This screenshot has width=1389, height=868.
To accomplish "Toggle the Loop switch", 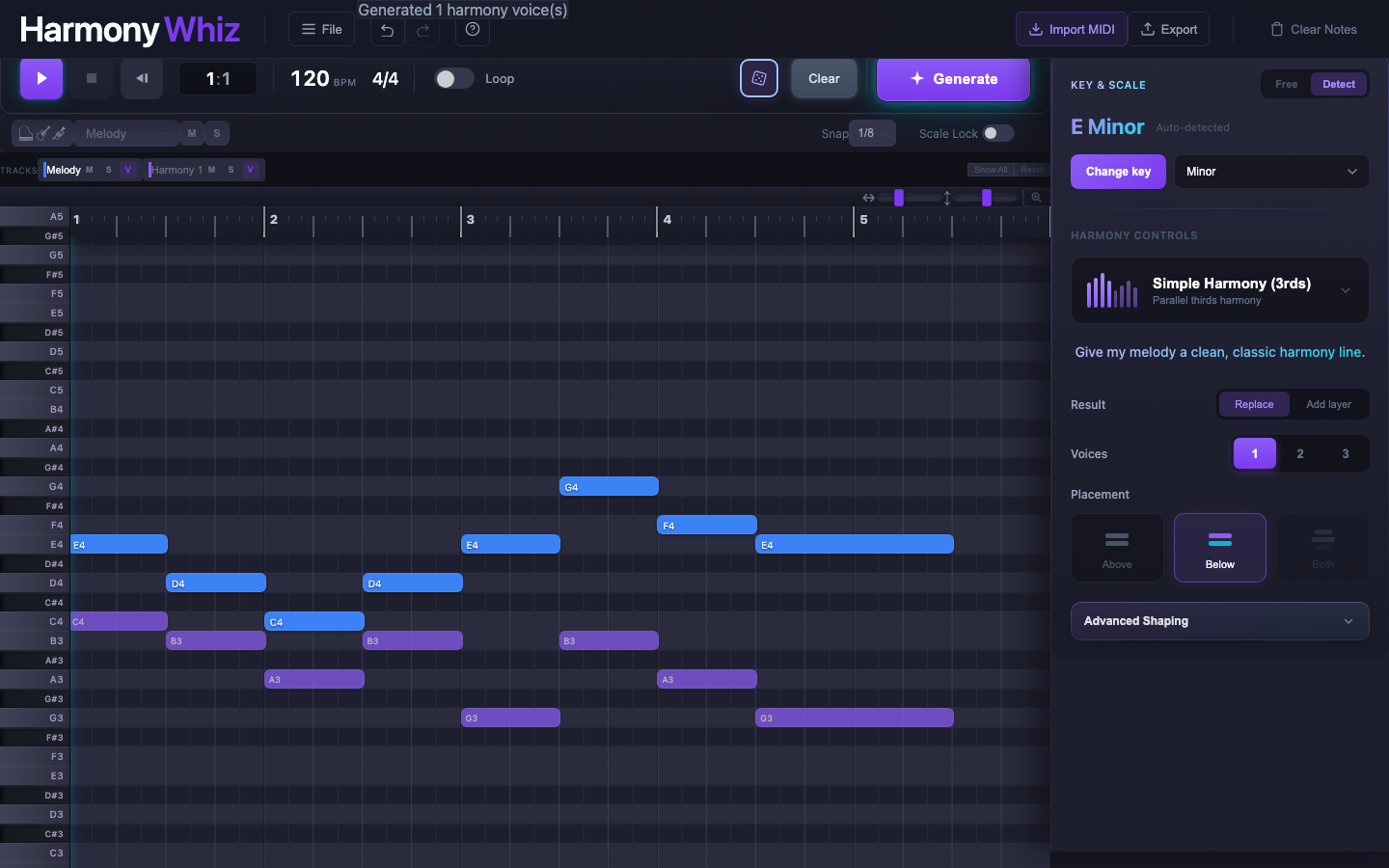I will pos(453,78).
